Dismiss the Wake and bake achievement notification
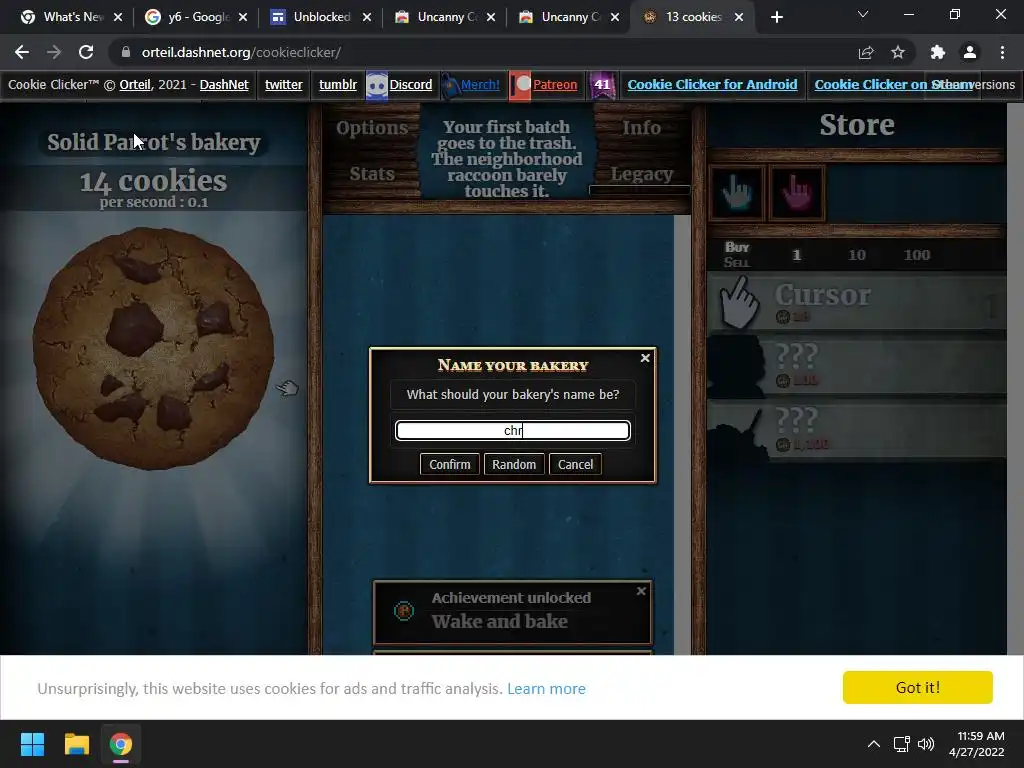This screenshot has height=768, width=1024. coord(641,591)
